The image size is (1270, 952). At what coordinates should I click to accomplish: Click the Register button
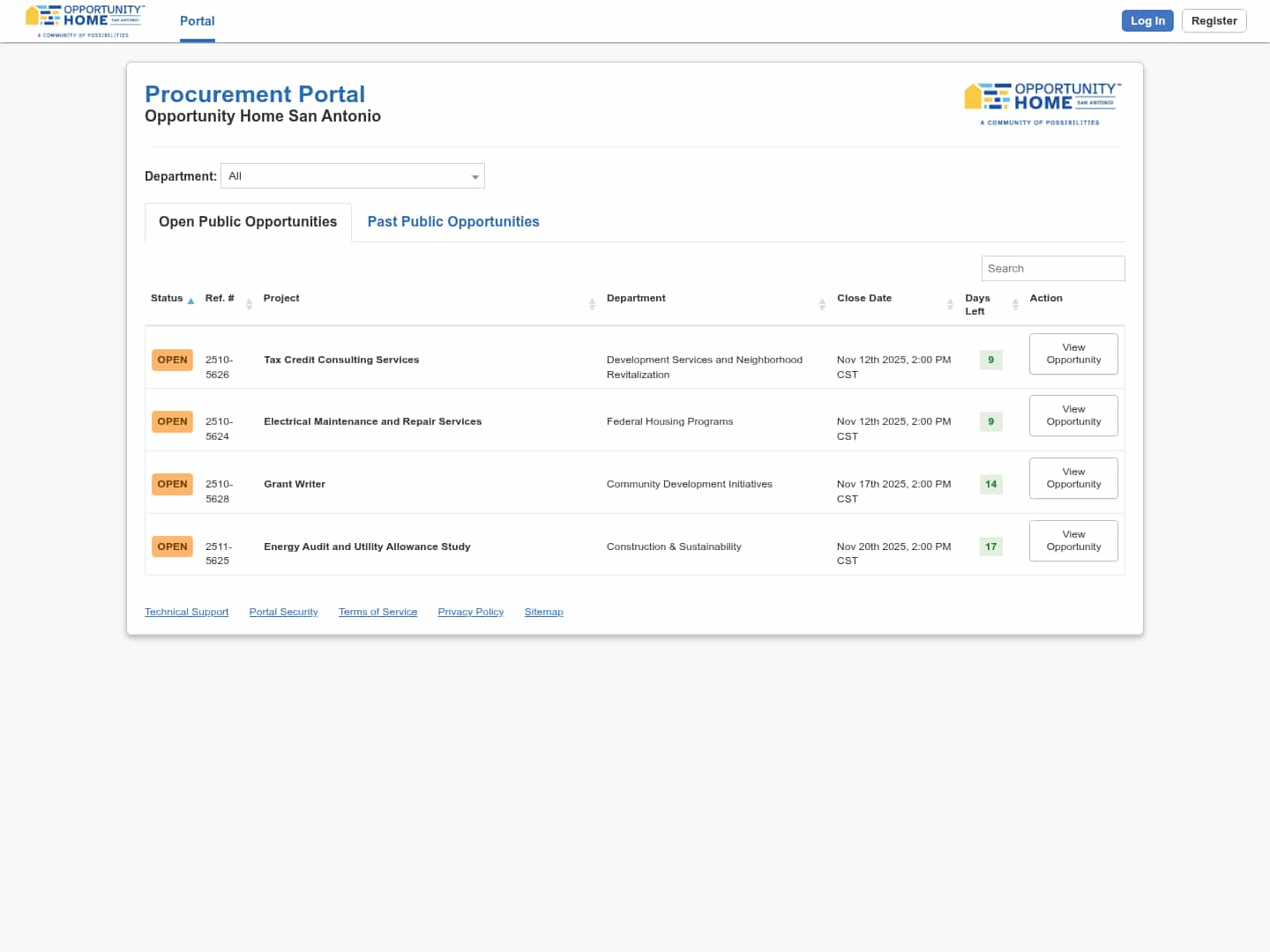click(x=1214, y=21)
